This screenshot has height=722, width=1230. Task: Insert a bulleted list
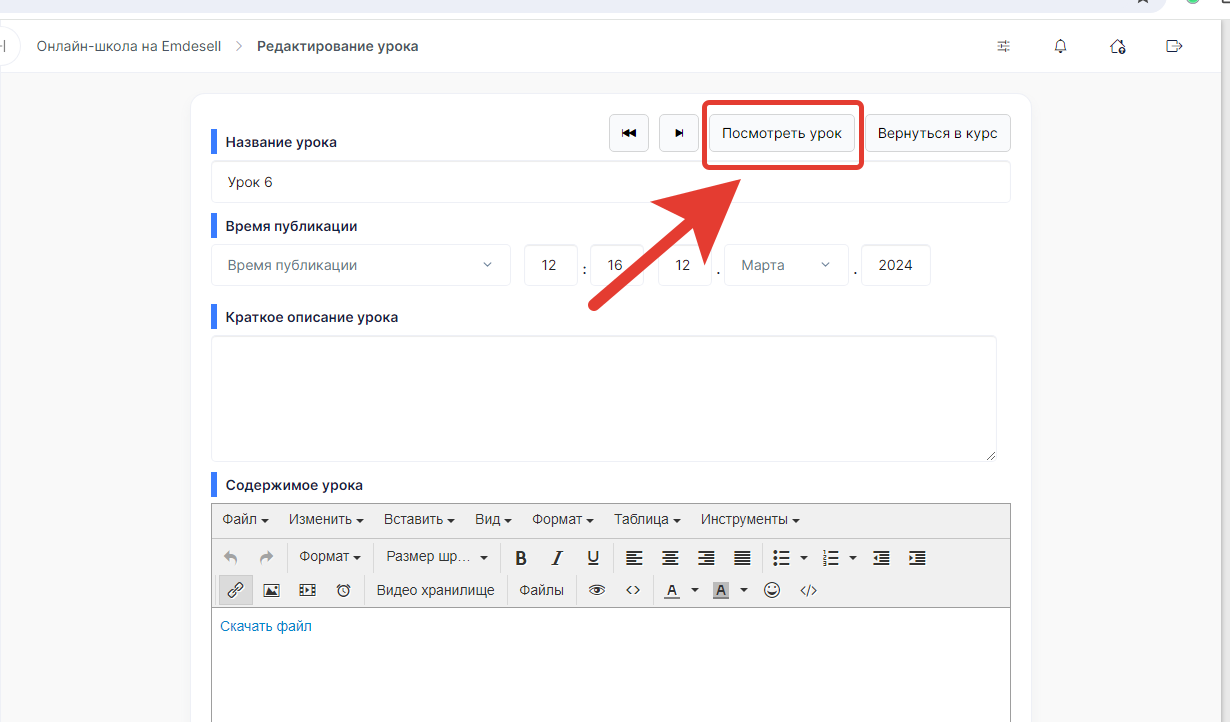click(782, 558)
